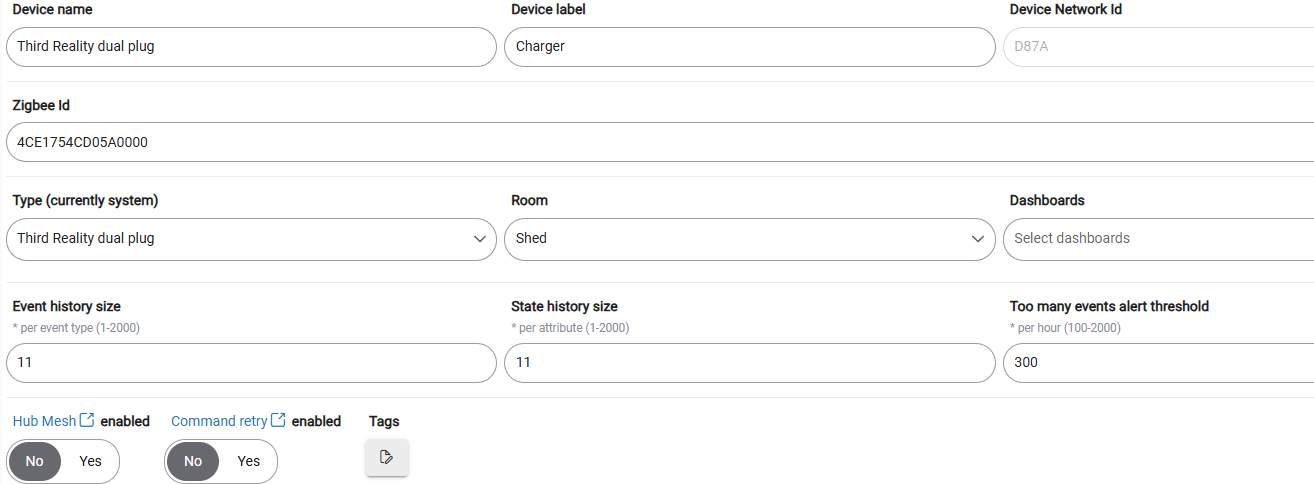Click the Device label field containing Charger

(749, 47)
